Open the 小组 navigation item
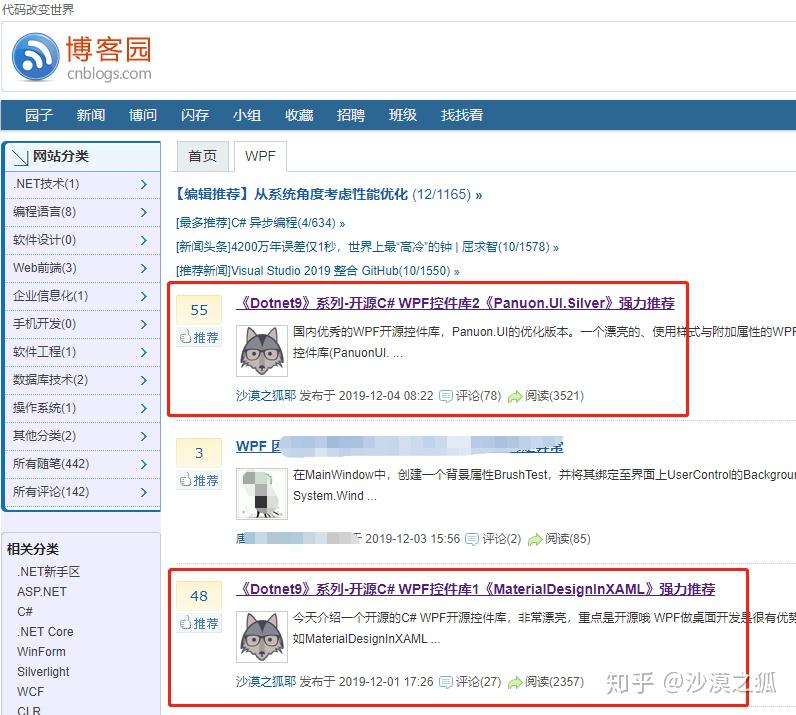The width and height of the screenshot is (796, 715). click(x=247, y=115)
